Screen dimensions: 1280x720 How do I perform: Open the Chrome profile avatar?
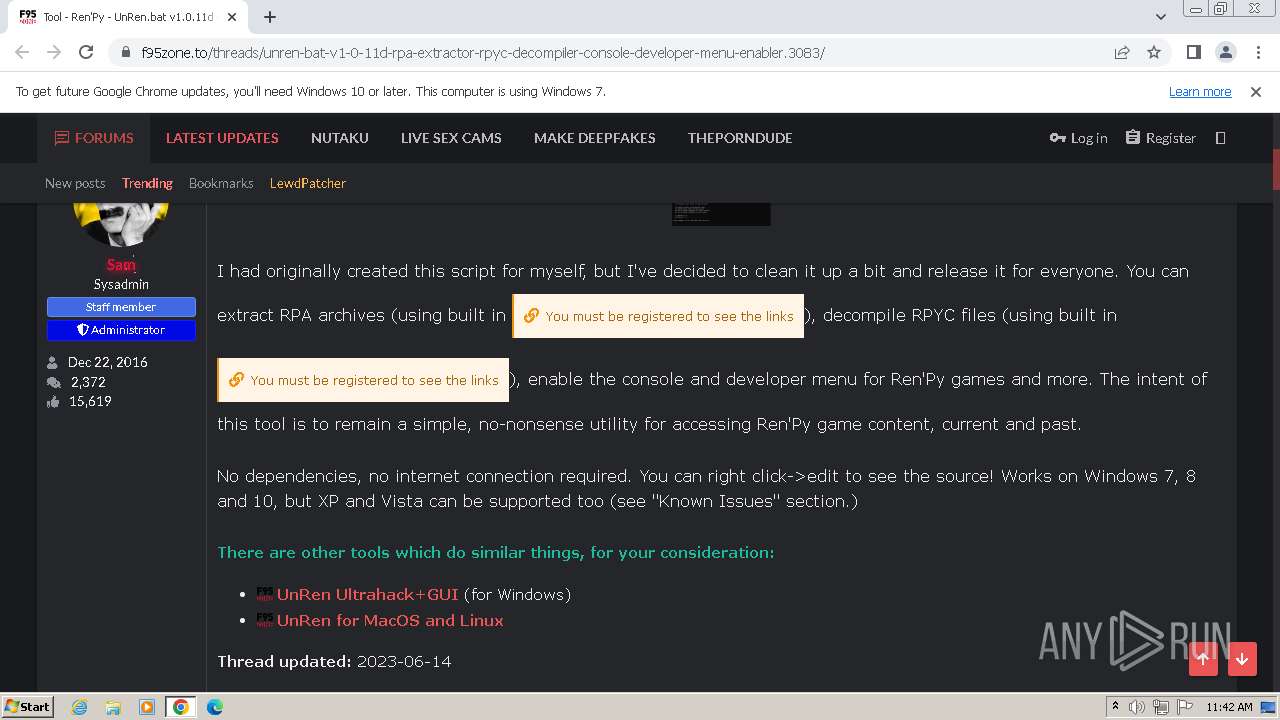pyautogui.click(x=1225, y=53)
